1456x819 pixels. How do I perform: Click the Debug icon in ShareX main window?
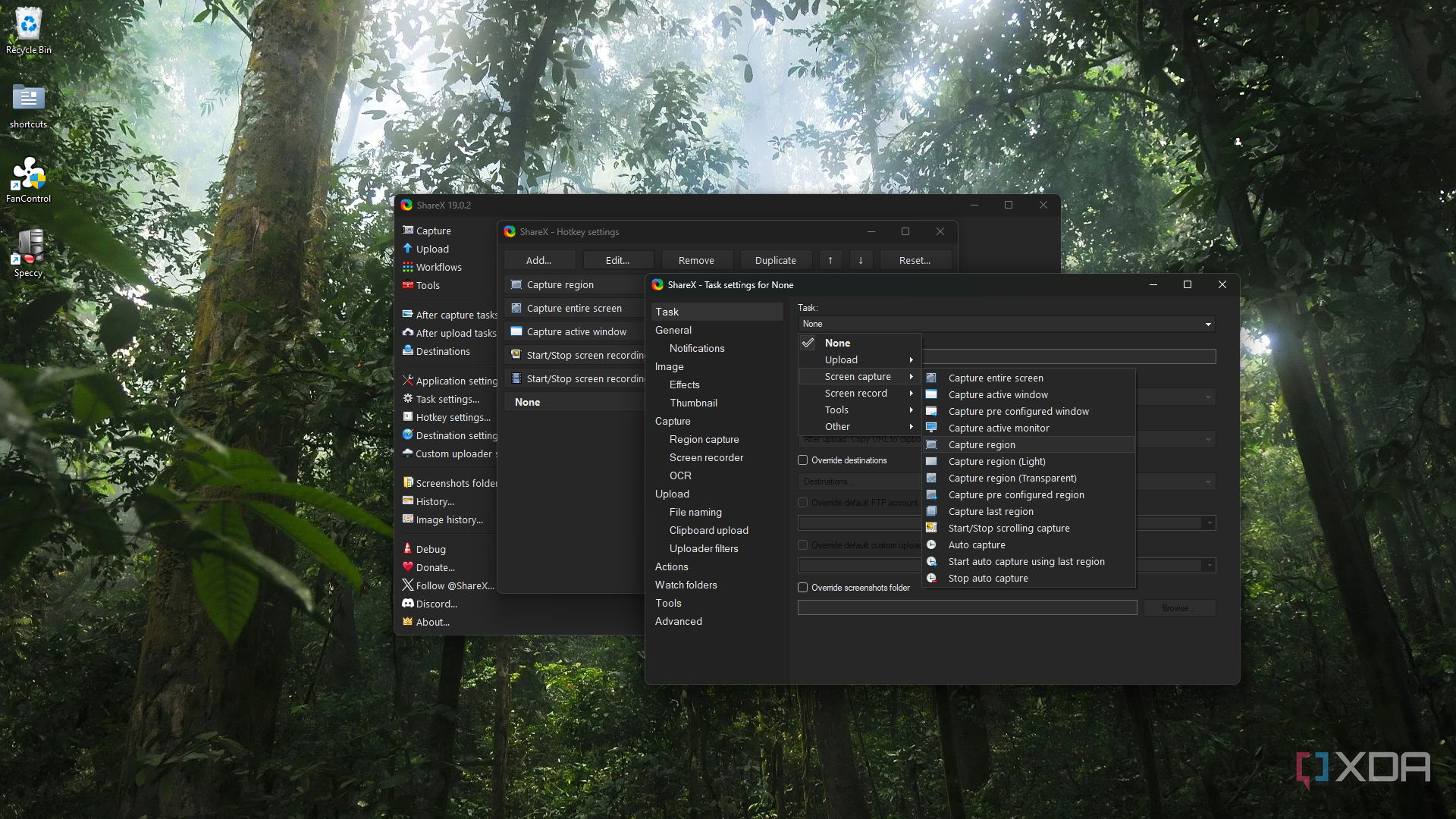[x=407, y=549]
